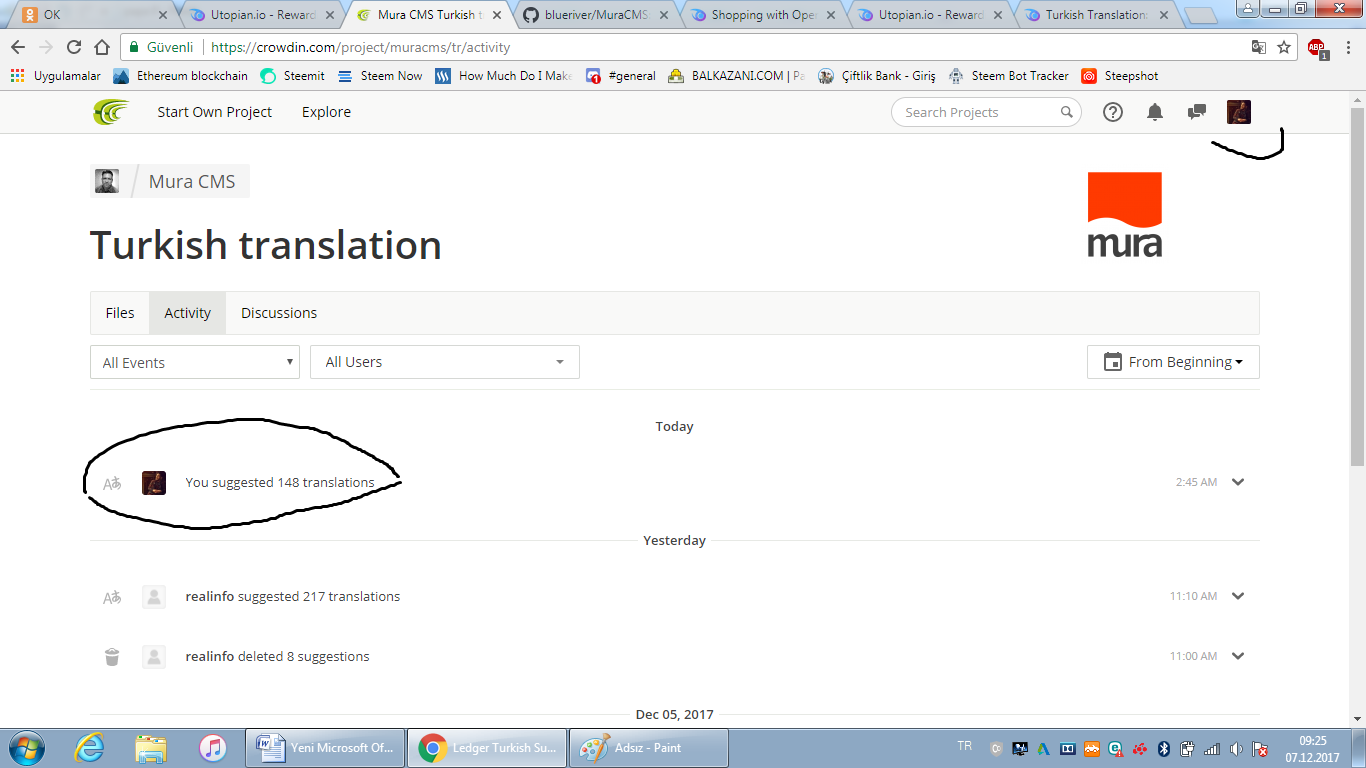Expand the realinfo 217 translations chevron

pyautogui.click(x=1238, y=596)
